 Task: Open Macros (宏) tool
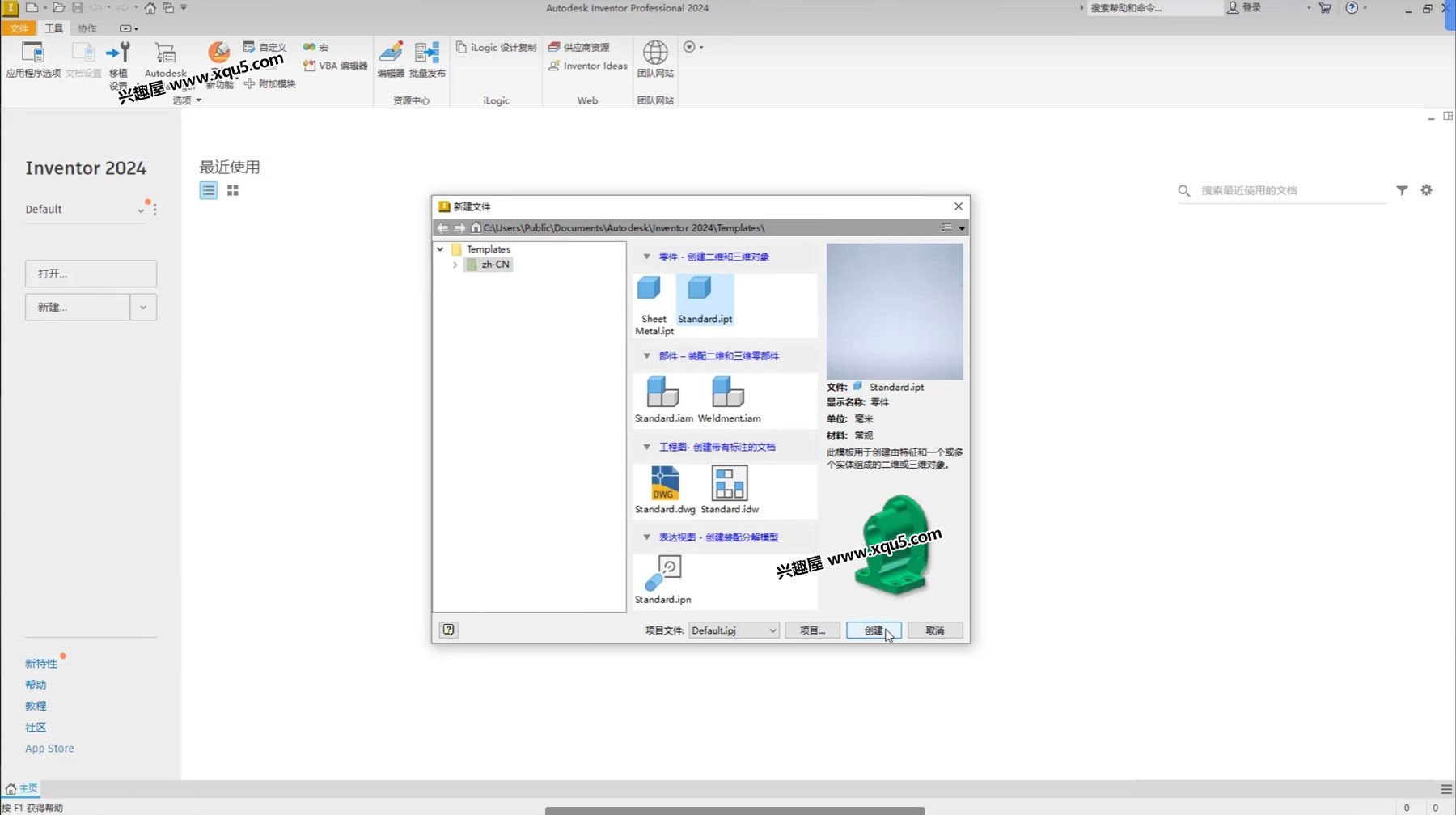(316, 47)
